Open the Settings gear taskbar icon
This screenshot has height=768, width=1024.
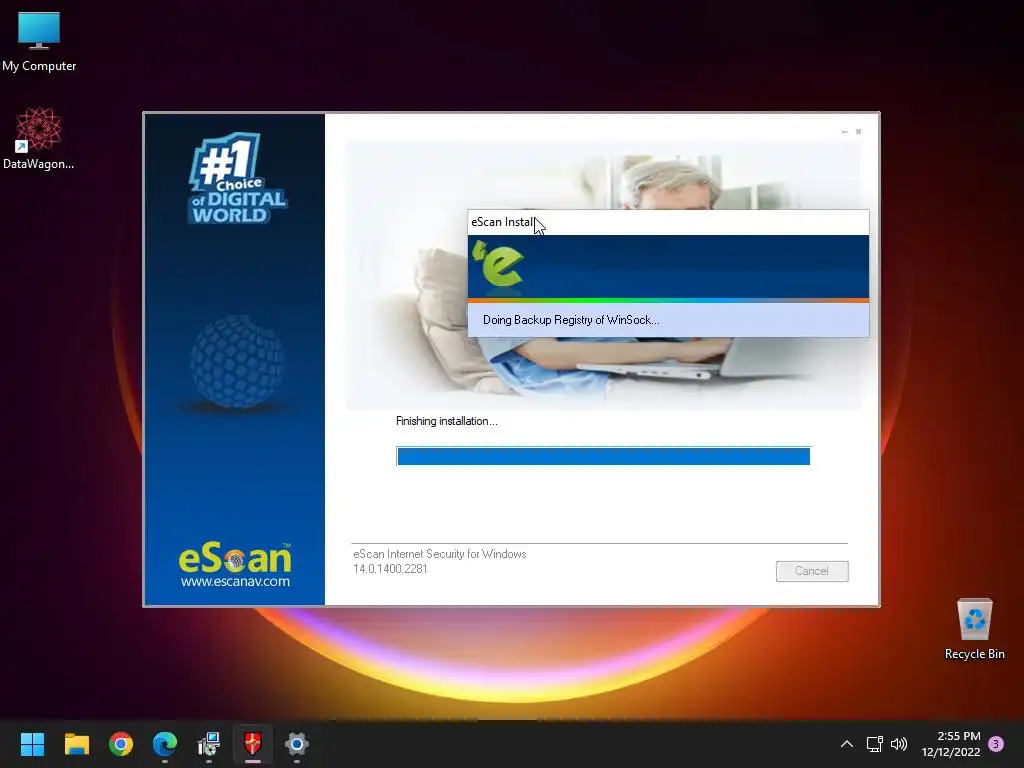296,743
